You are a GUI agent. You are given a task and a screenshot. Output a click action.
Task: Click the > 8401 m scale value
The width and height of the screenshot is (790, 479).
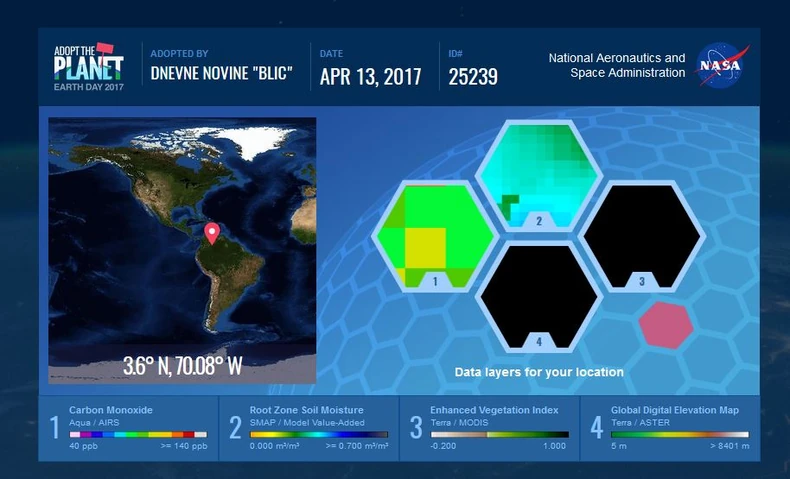pyautogui.click(x=730, y=446)
